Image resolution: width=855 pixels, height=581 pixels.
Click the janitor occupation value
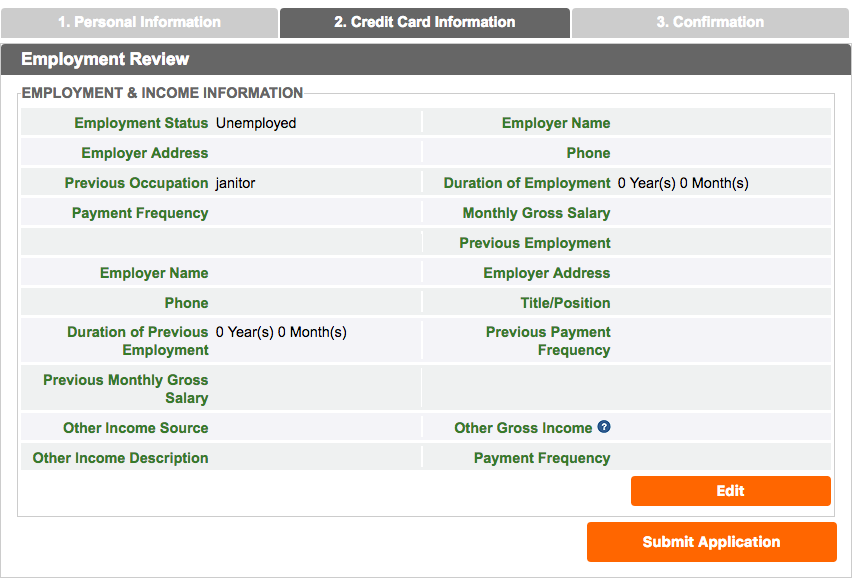tap(235, 183)
